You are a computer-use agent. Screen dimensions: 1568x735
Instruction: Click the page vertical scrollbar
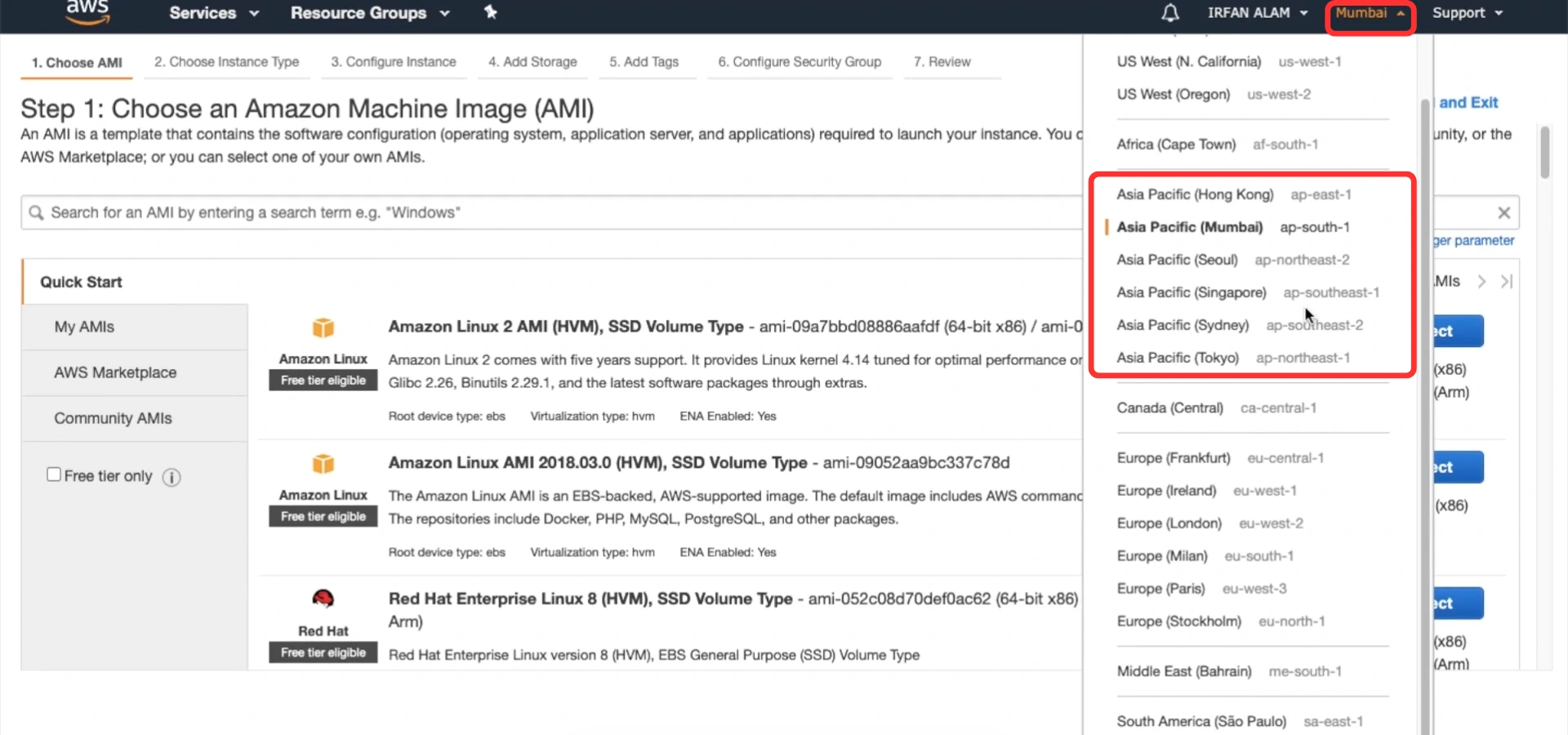point(1544,152)
